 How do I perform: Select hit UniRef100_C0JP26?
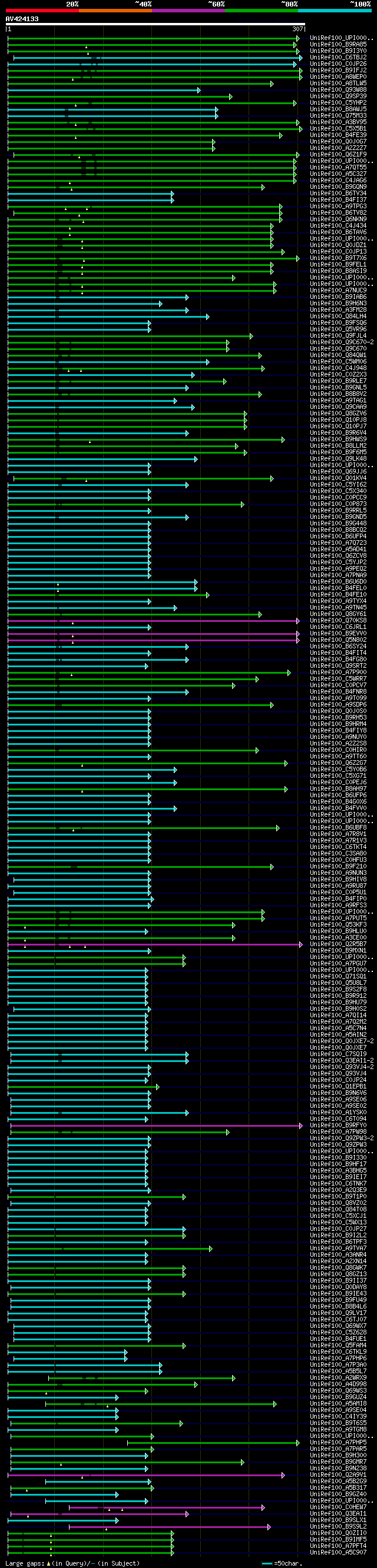click(x=338, y=64)
